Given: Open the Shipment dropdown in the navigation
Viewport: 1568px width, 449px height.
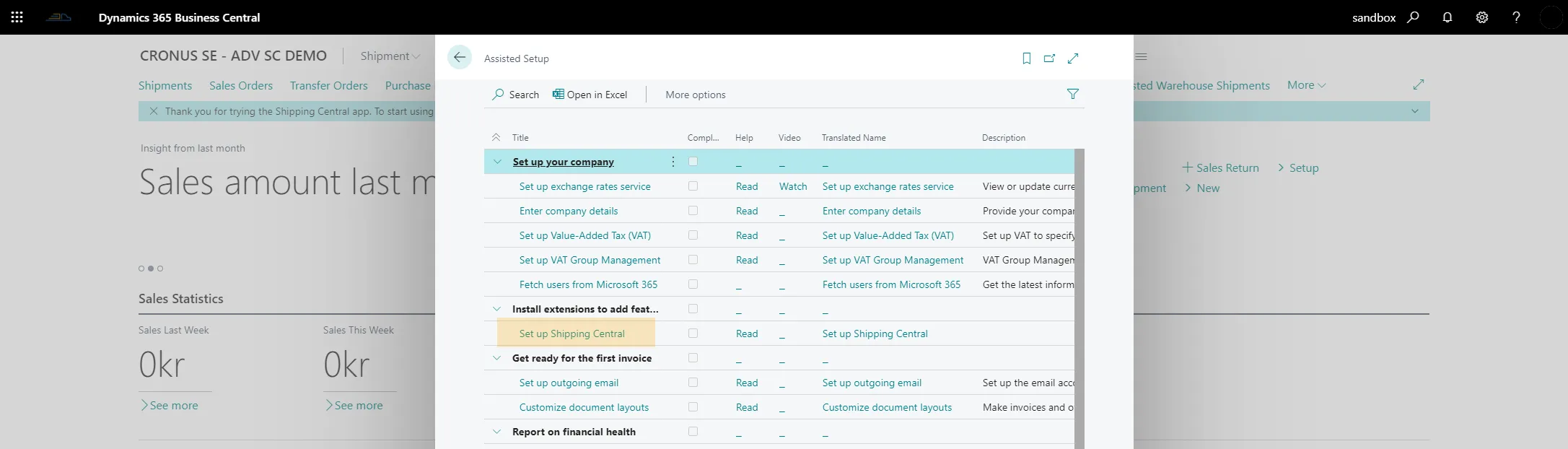Looking at the screenshot, I should point(390,56).
